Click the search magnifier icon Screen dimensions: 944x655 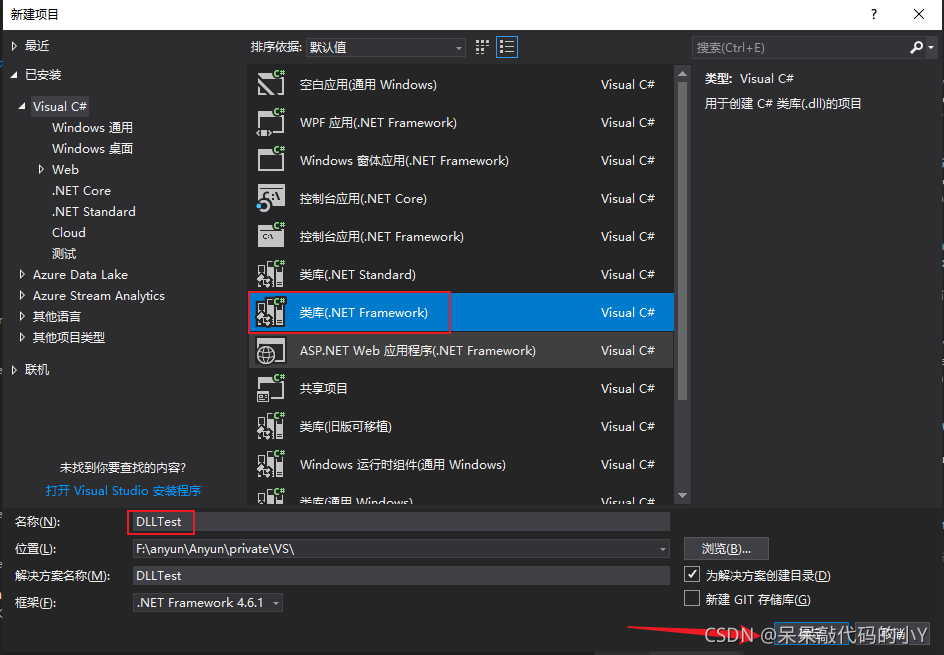(916, 47)
